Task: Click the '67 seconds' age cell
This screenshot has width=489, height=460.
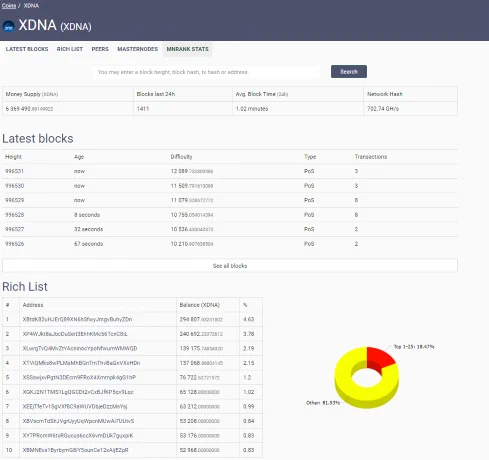Action: point(88,244)
